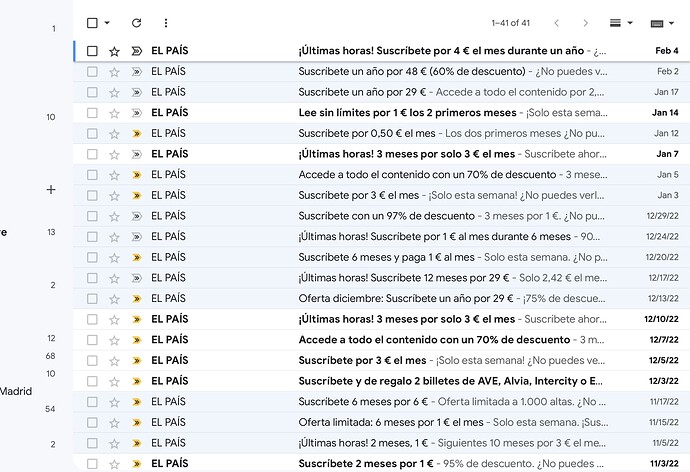The image size is (690, 472).
Task: Click the 1–41 of 41 counter
Action: click(x=510, y=23)
